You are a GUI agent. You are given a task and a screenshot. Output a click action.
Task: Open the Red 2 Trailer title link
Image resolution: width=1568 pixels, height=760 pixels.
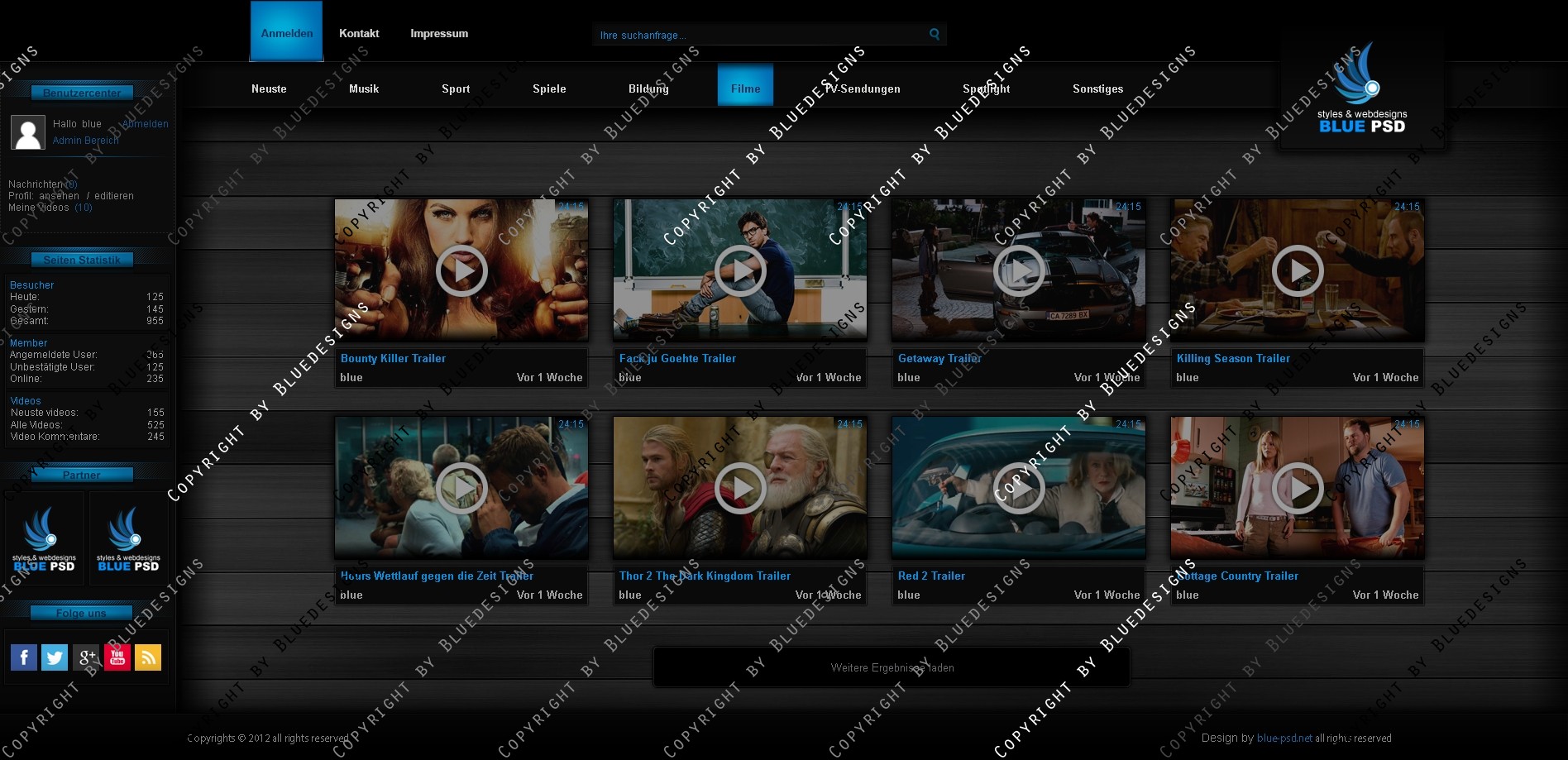coord(931,576)
